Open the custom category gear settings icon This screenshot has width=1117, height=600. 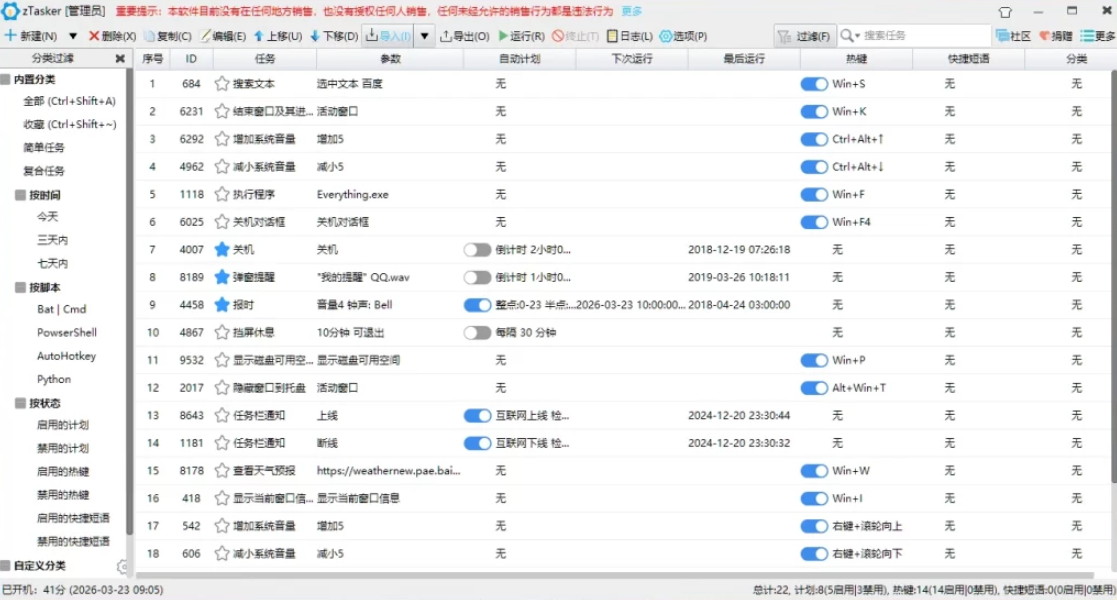123,567
